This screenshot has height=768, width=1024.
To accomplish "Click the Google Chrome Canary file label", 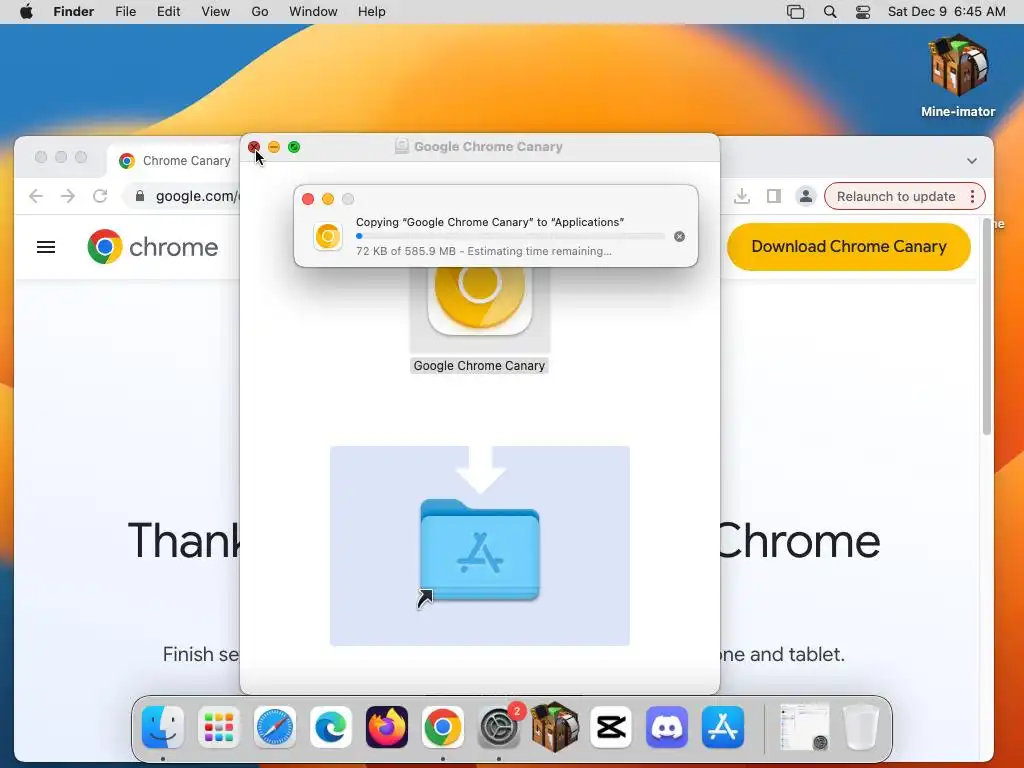I will coord(479,366).
